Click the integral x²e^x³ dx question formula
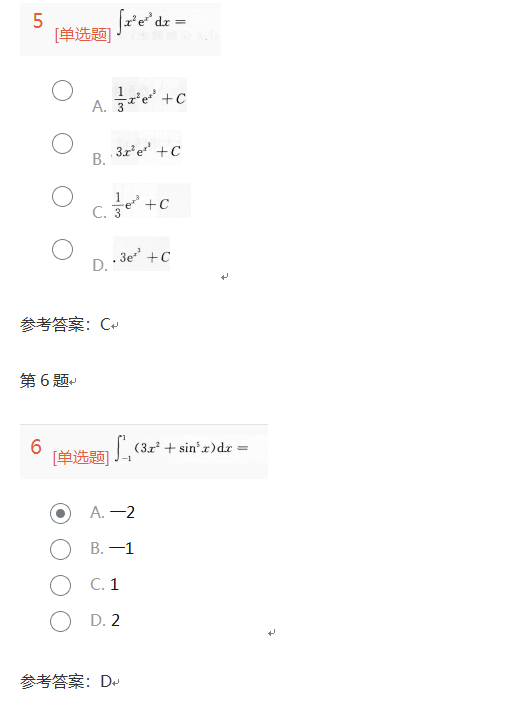522x706 pixels. click(151, 22)
